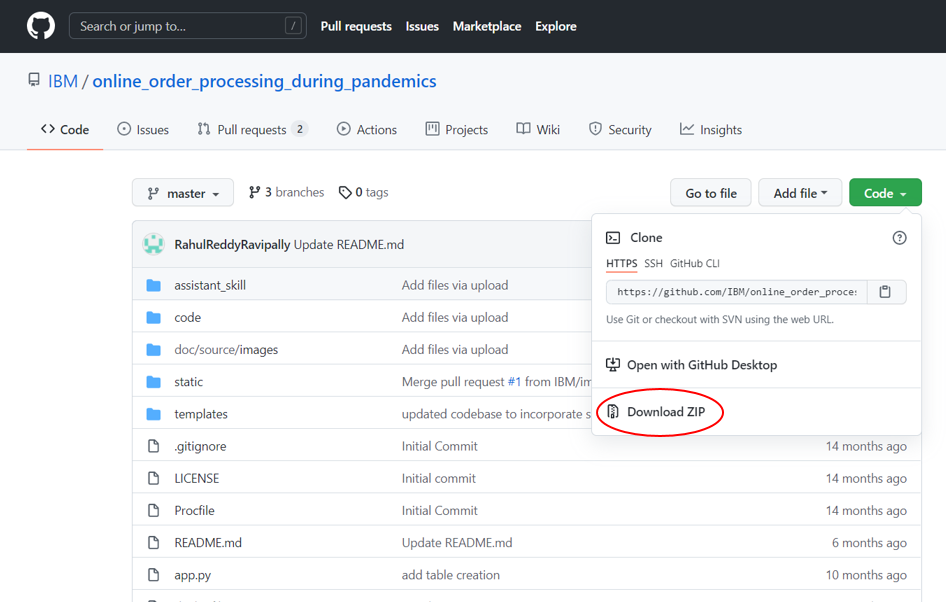Click the .gitignore file icon
This screenshot has height=602, width=946.
[154, 446]
